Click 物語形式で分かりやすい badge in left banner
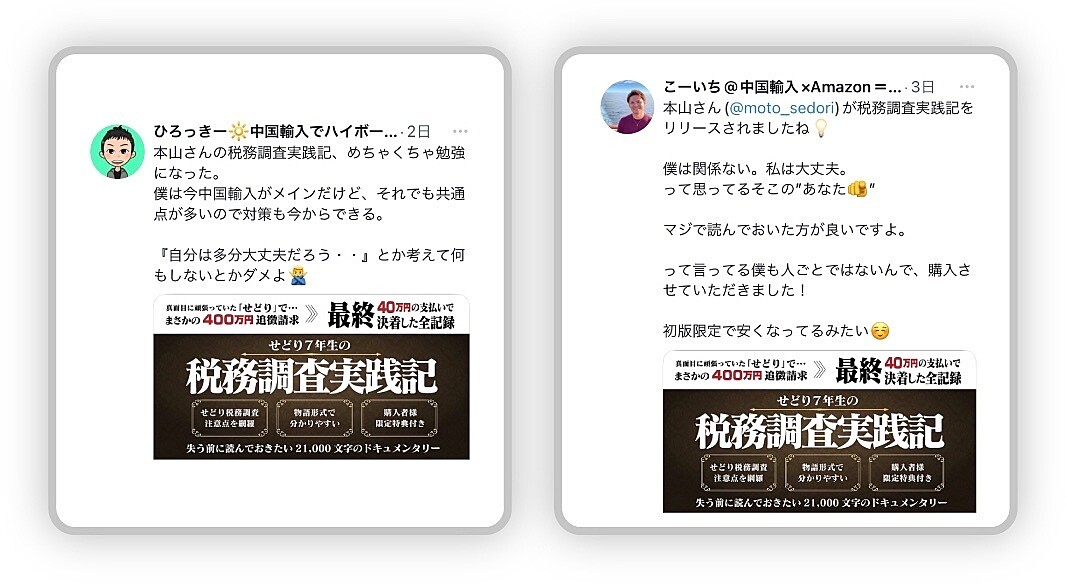Viewport: 1066px width, 583px height. [314, 418]
